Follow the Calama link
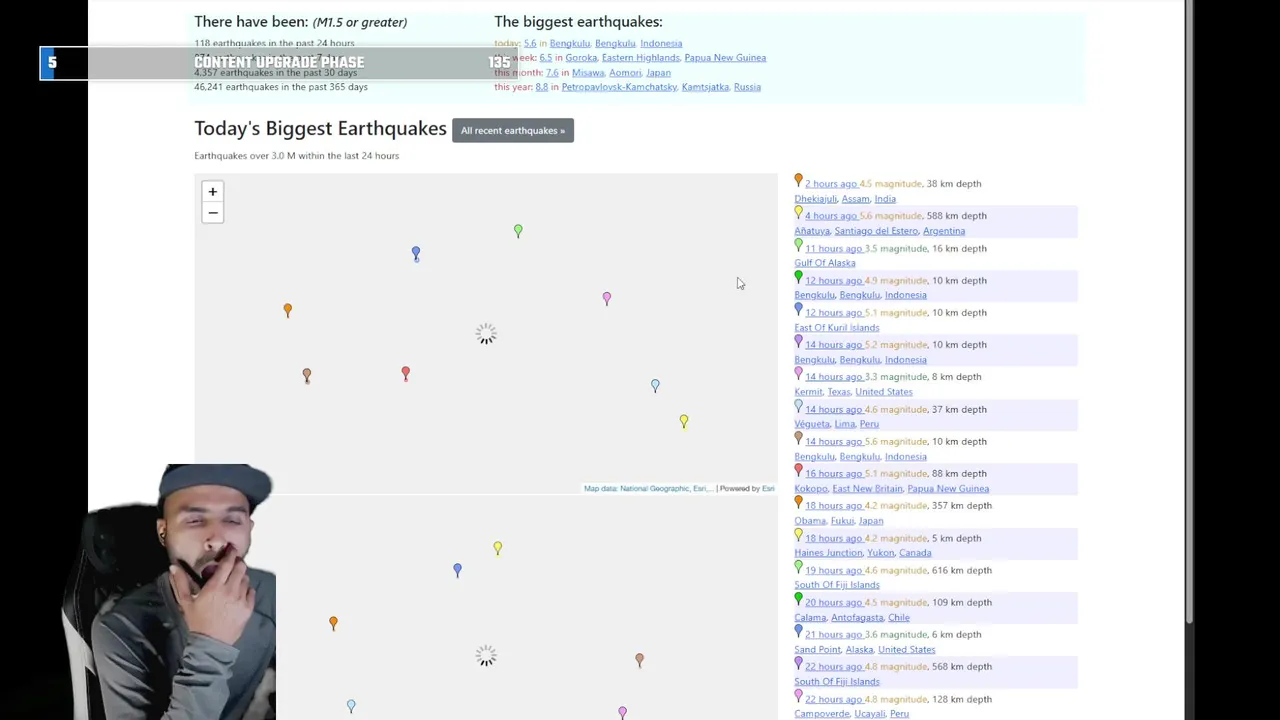Image resolution: width=1280 pixels, height=720 pixels. (810, 618)
